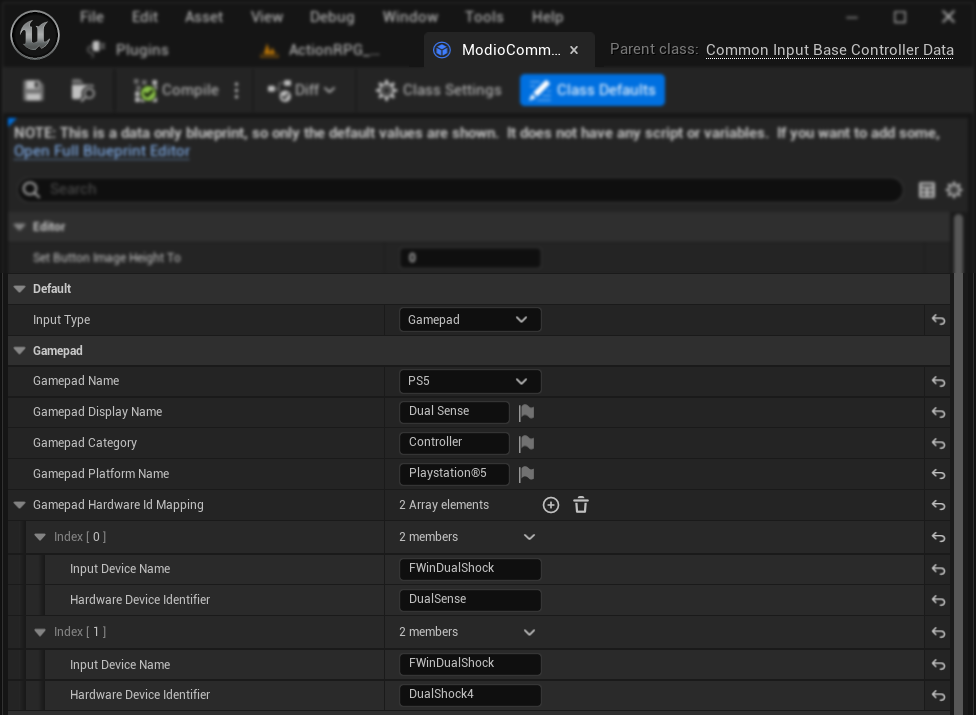Image resolution: width=976 pixels, height=715 pixels.
Task: Browse to asset in Content Browser icon
Action: [x=83, y=90]
